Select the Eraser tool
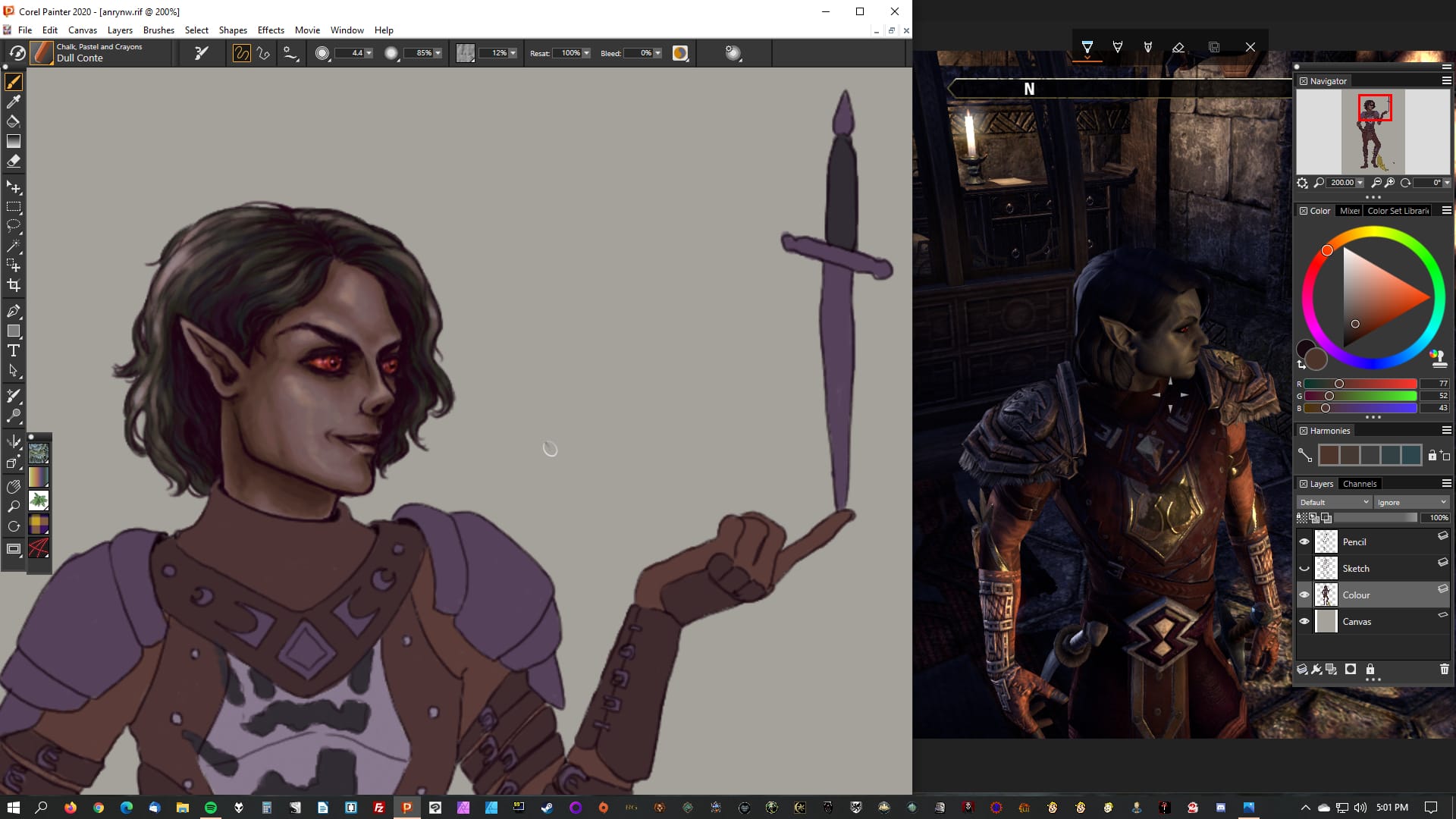 (14, 161)
